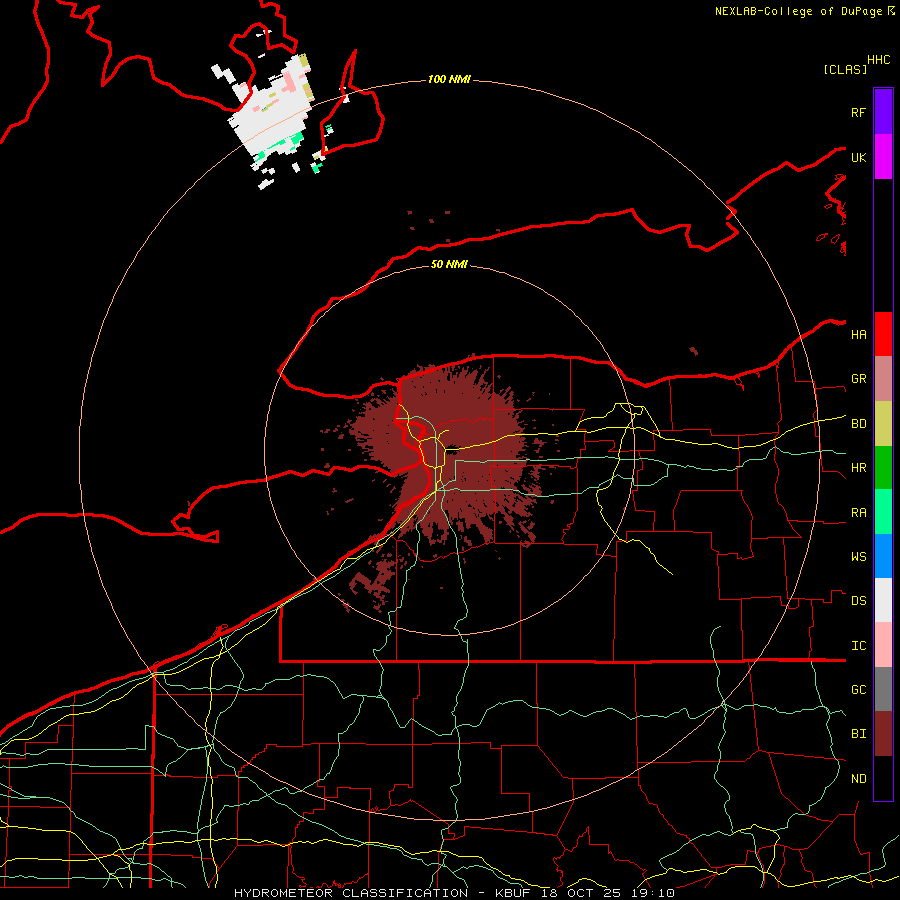Screen dimensions: 900x900
Task: Click the UK legend label
Action: point(858,157)
